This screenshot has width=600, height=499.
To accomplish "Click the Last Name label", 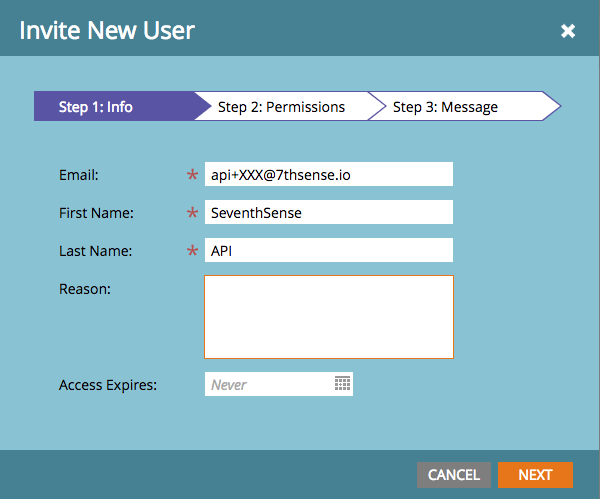I will click(96, 251).
